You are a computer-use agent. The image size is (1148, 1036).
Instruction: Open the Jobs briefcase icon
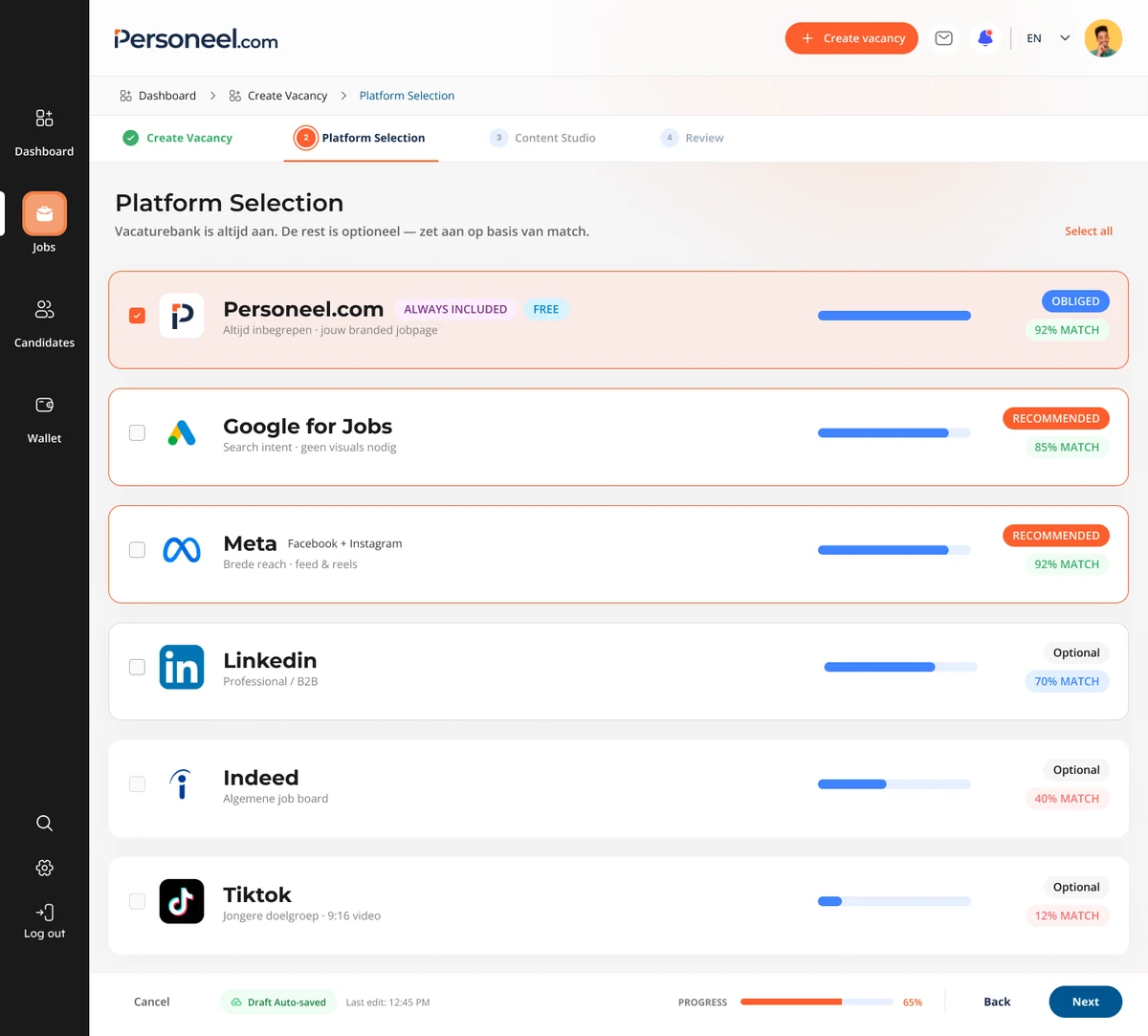coord(44,213)
